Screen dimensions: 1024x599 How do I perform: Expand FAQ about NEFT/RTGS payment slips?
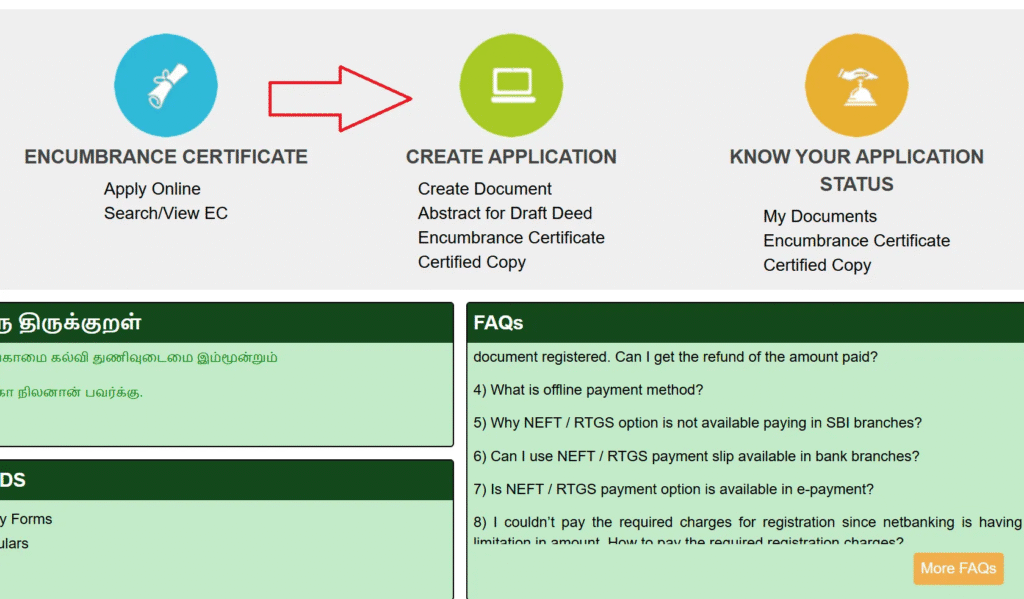pos(694,456)
